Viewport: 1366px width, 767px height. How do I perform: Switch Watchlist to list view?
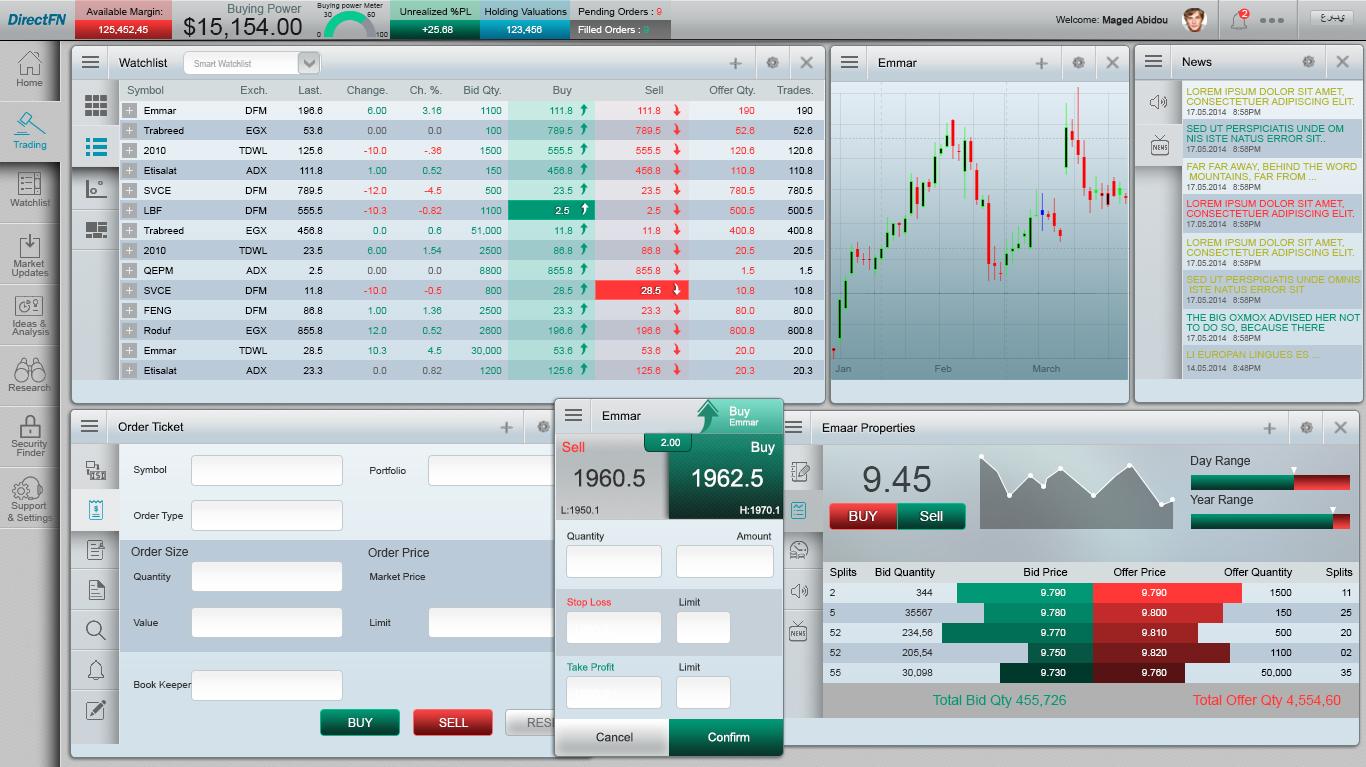[96, 148]
